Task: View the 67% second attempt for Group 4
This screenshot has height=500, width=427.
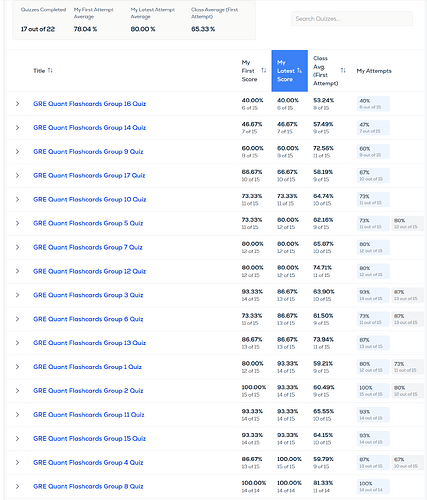Action: (x=407, y=462)
